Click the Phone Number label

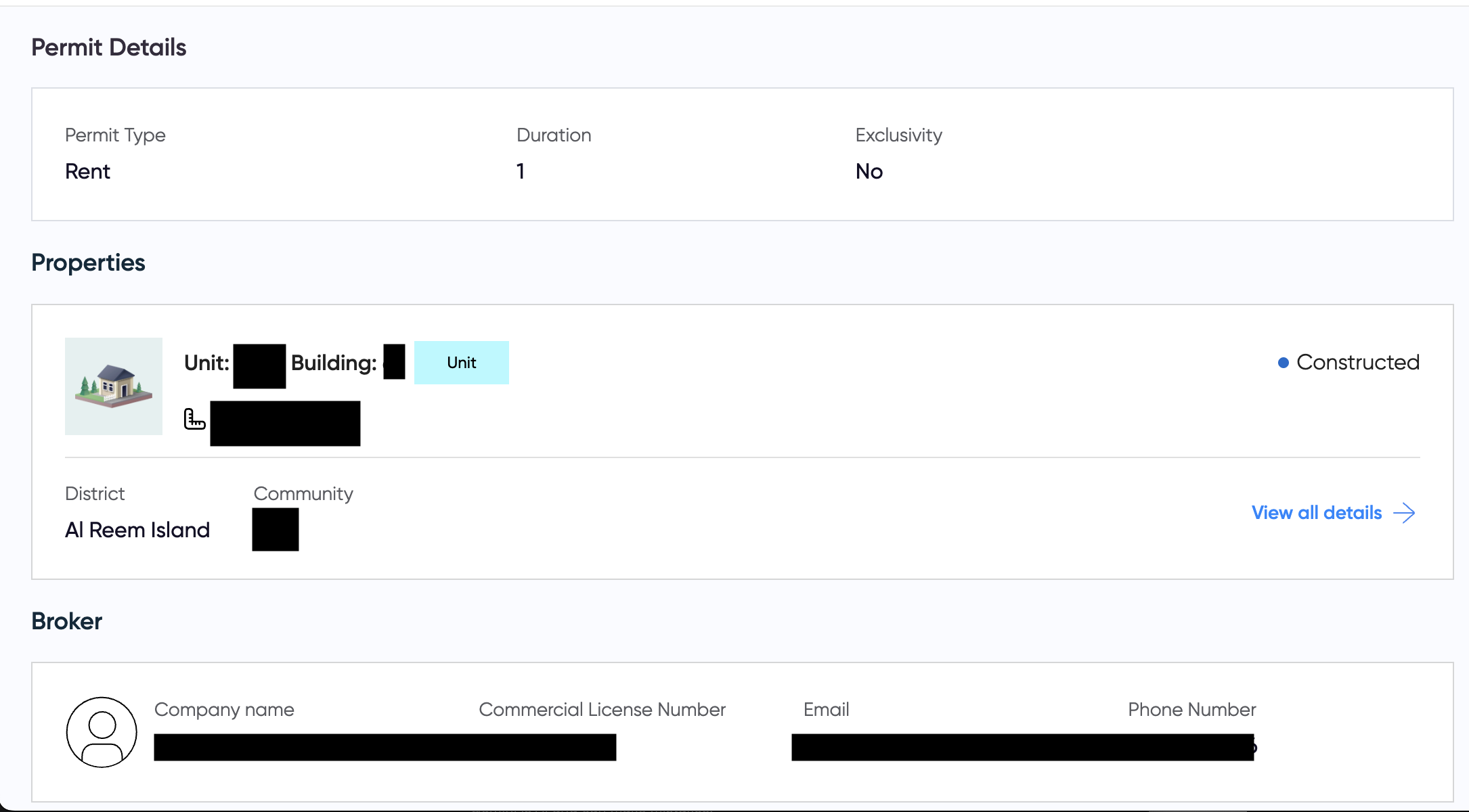[1191, 709]
